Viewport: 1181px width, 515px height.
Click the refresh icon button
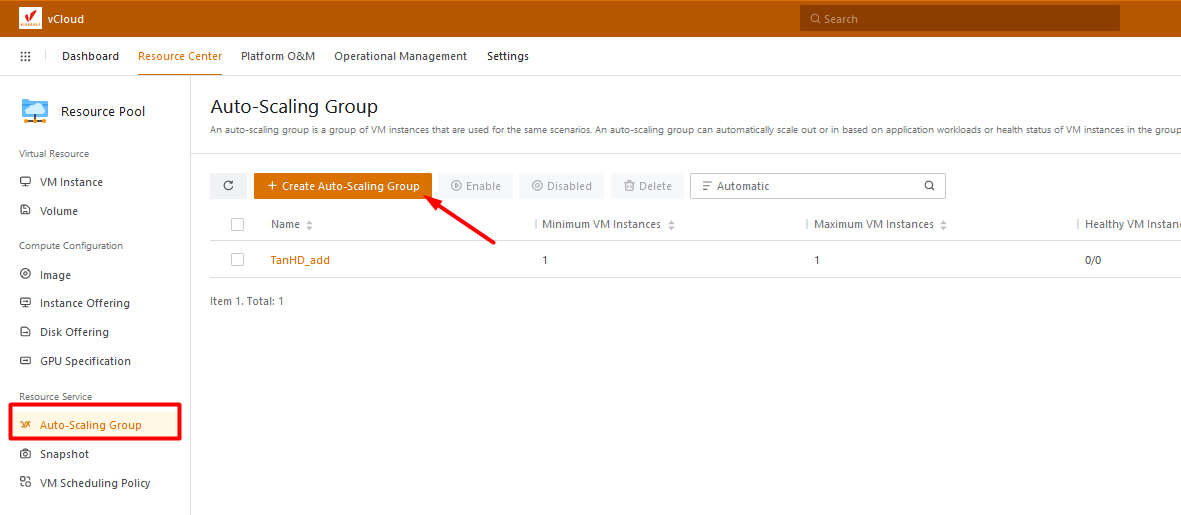228,186
